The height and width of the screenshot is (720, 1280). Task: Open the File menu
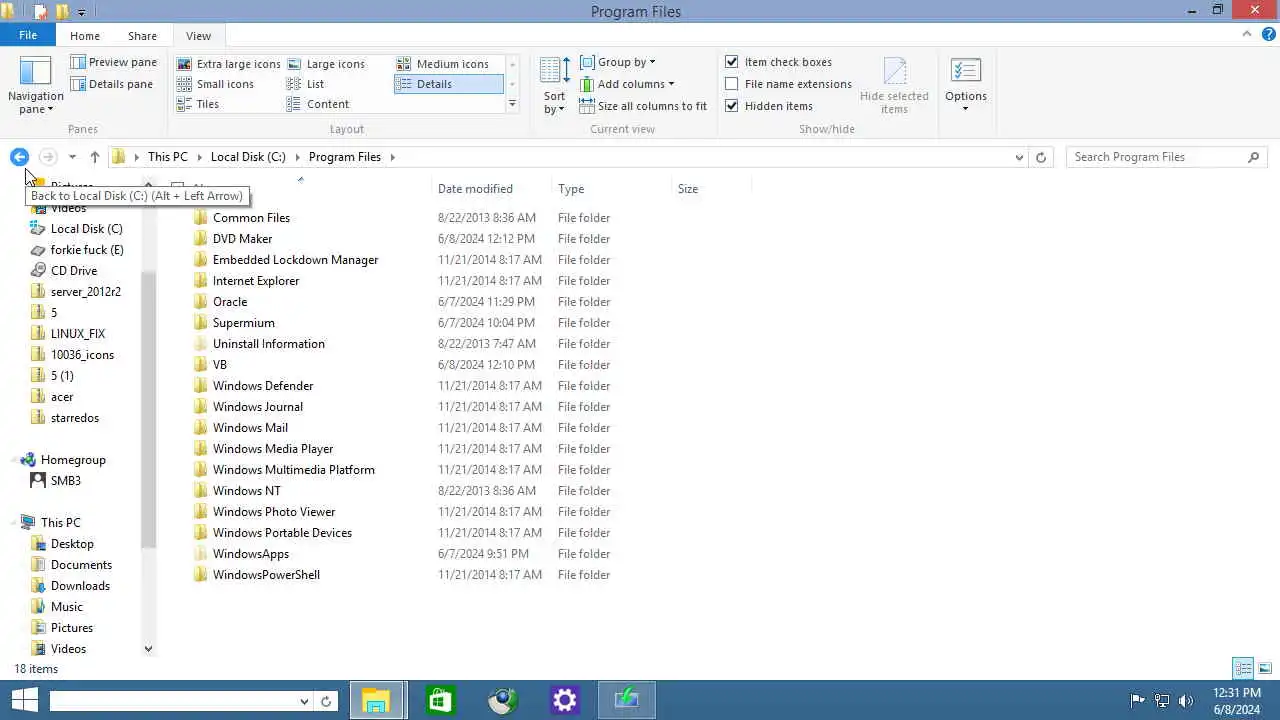tap(28, 35)
